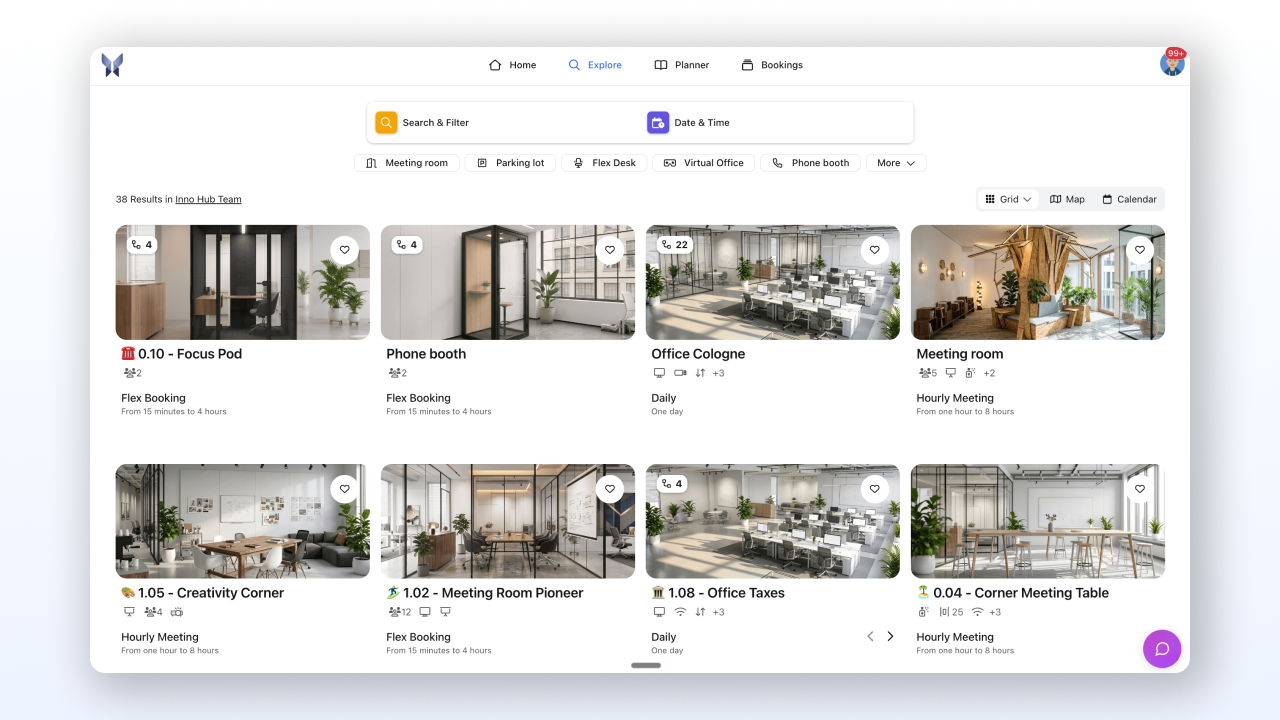Open the Bookings tab
Viewport: 1280px width, 720px height.
tap(772, 65)
